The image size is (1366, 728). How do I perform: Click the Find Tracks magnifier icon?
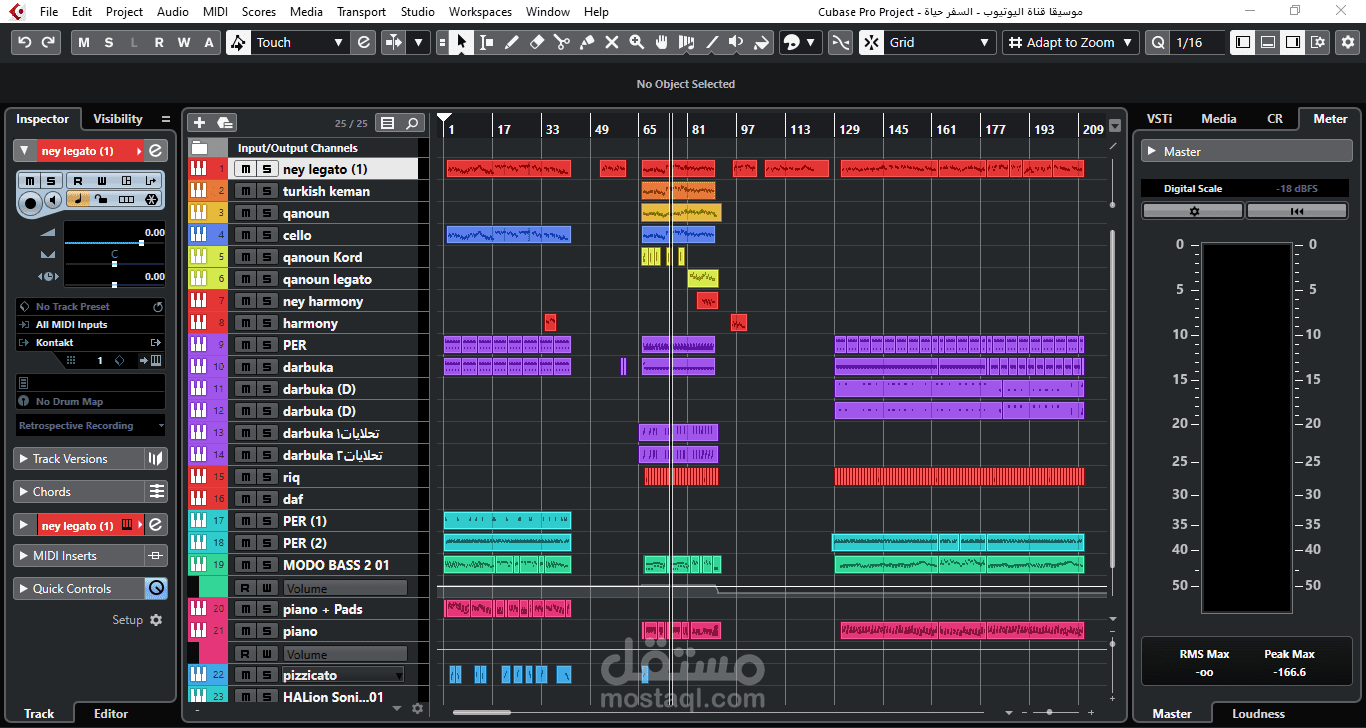[x=413, y=123]
